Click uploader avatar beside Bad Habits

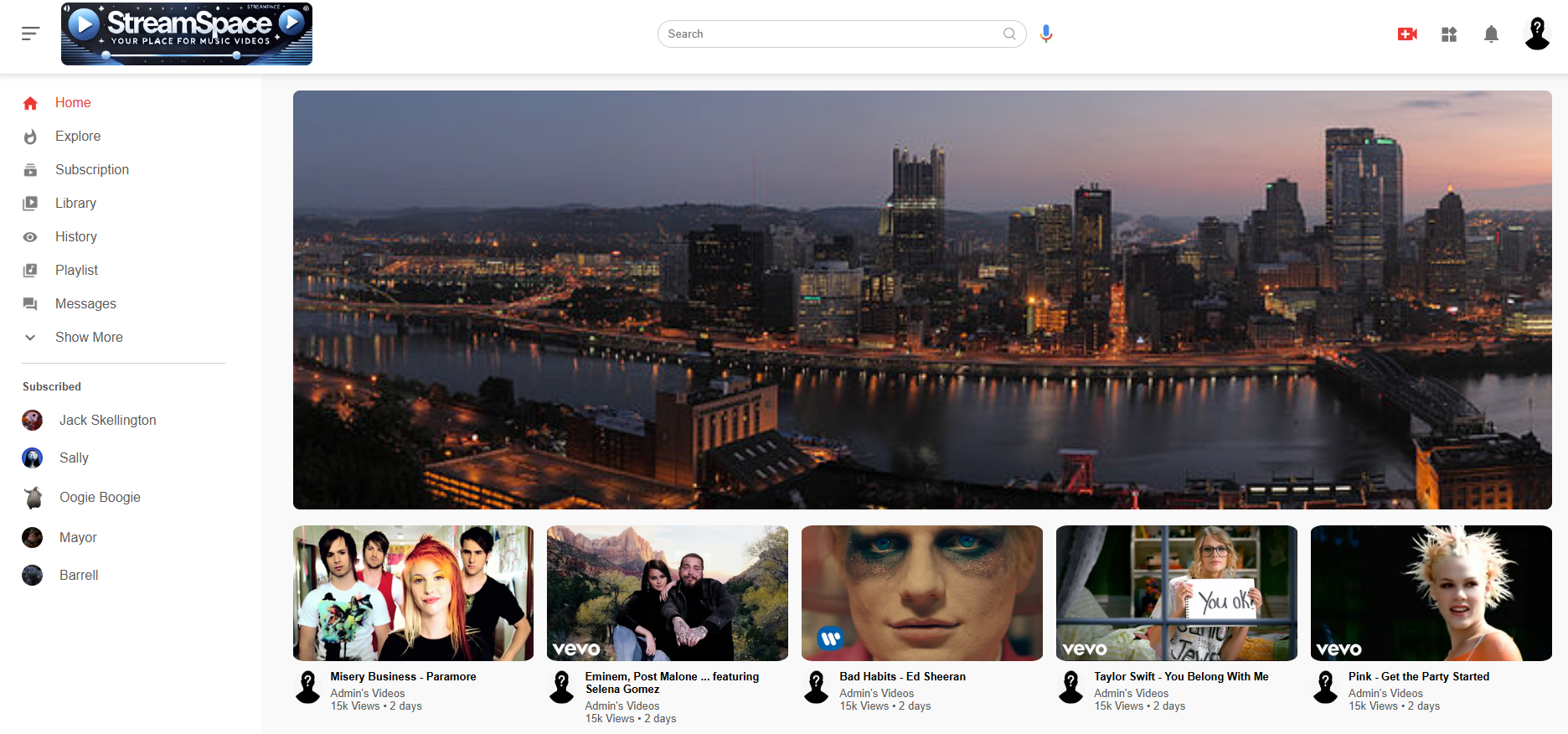[817, 687]
